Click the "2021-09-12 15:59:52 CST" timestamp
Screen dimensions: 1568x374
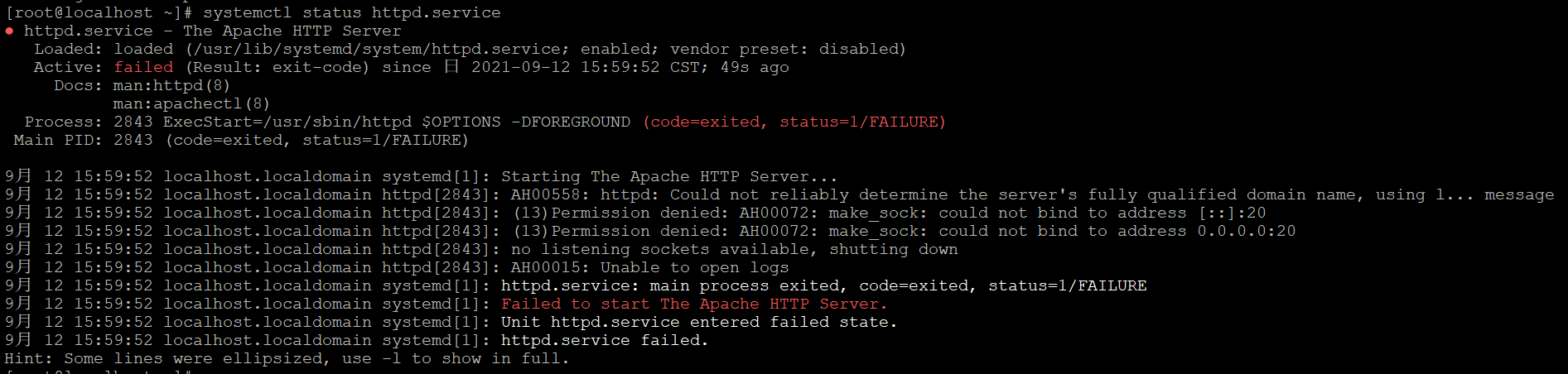pos(586,67)
